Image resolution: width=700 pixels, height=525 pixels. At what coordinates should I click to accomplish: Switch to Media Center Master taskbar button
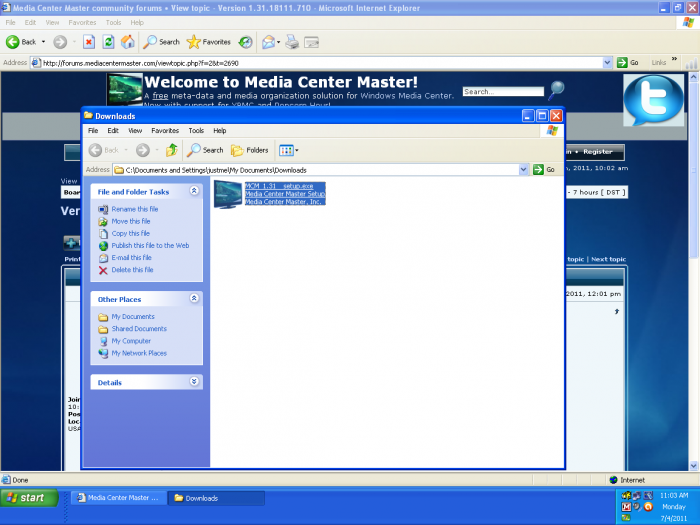pos(119,498)
